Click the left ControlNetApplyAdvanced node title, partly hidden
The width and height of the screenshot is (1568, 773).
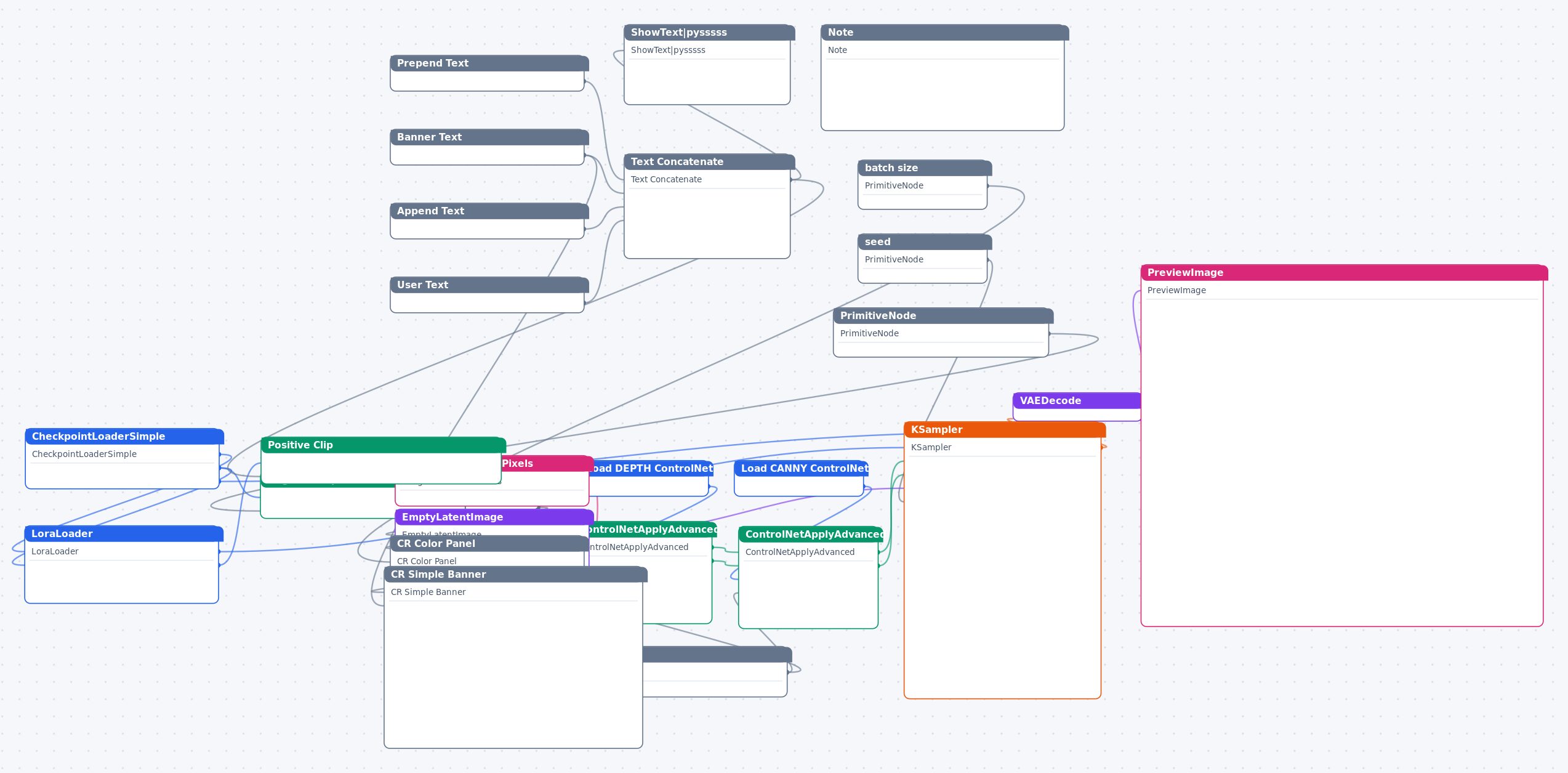[653, 530]
